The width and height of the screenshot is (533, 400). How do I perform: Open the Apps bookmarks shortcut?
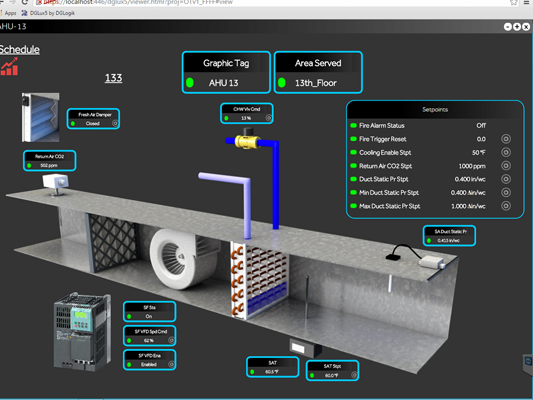tap(8, 13)
